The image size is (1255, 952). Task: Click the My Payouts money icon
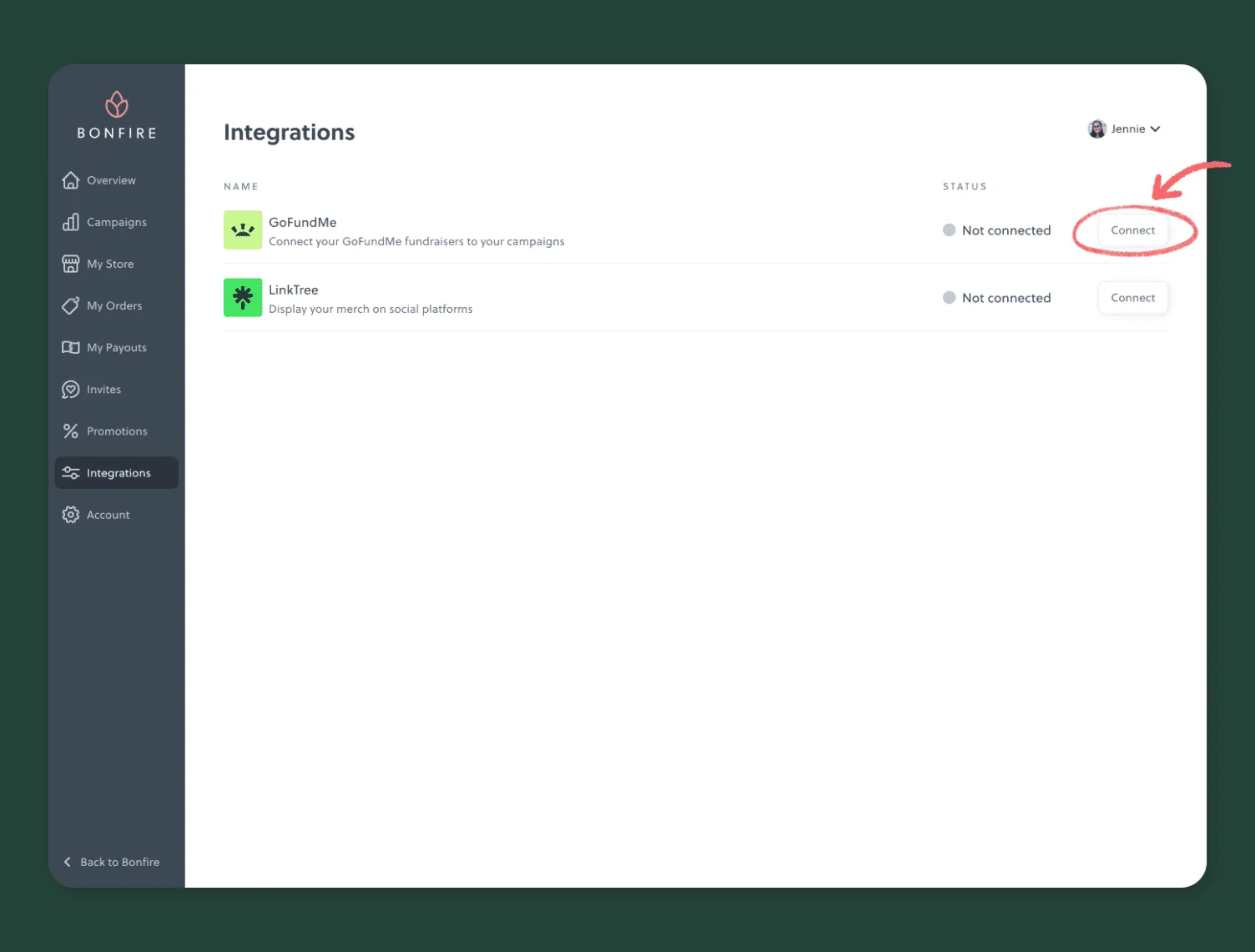[71, 347]
